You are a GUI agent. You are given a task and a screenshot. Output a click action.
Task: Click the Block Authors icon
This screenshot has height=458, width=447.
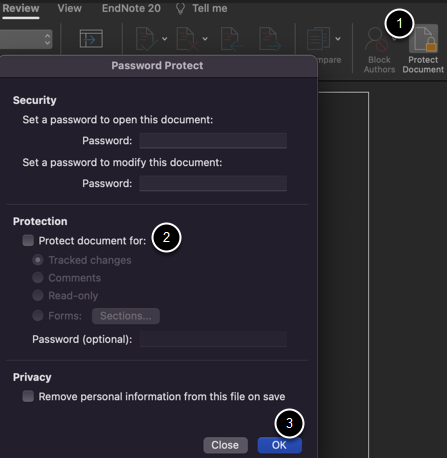[376, 39]
